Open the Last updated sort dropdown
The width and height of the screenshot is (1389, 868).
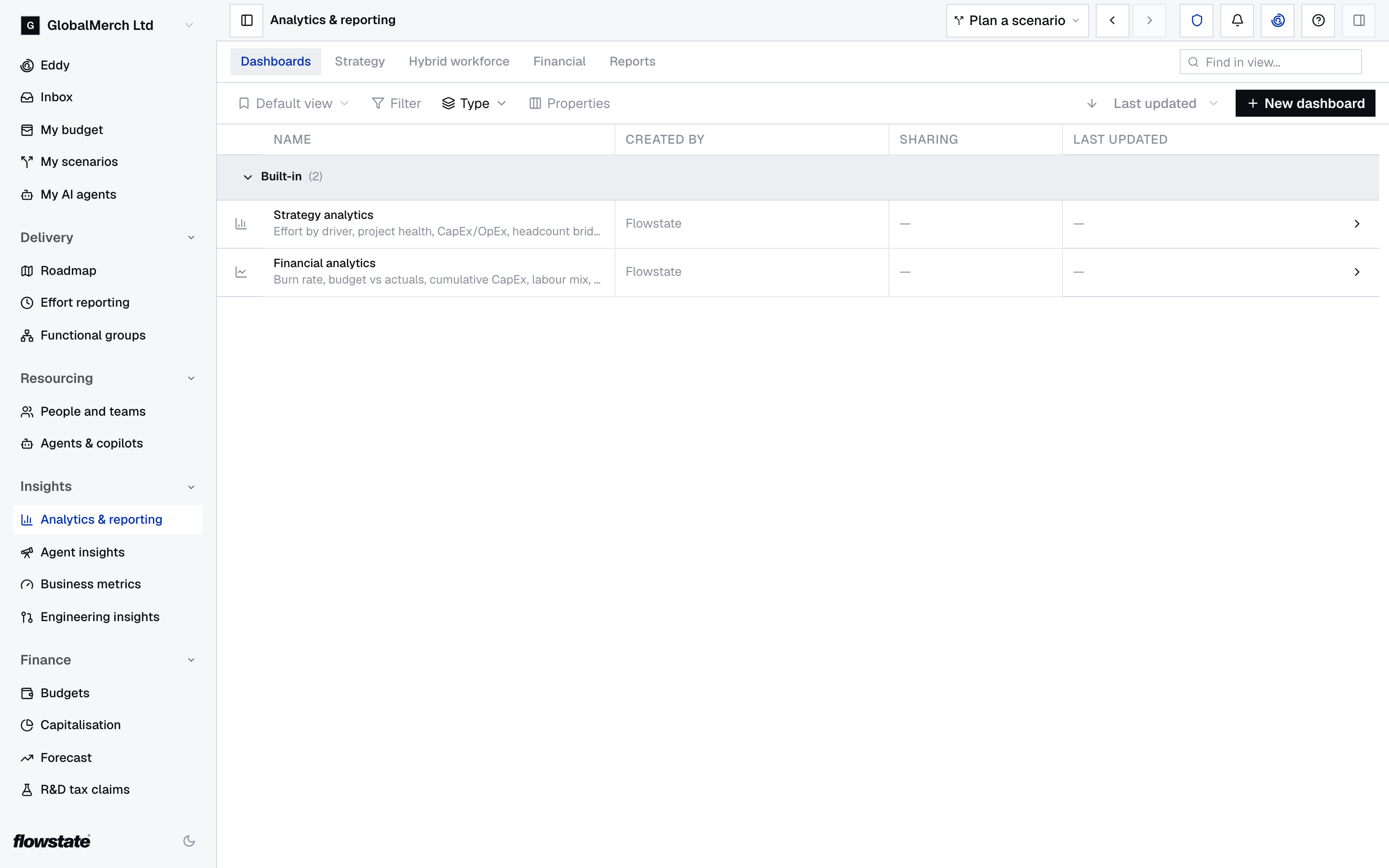coord(1165,103)
